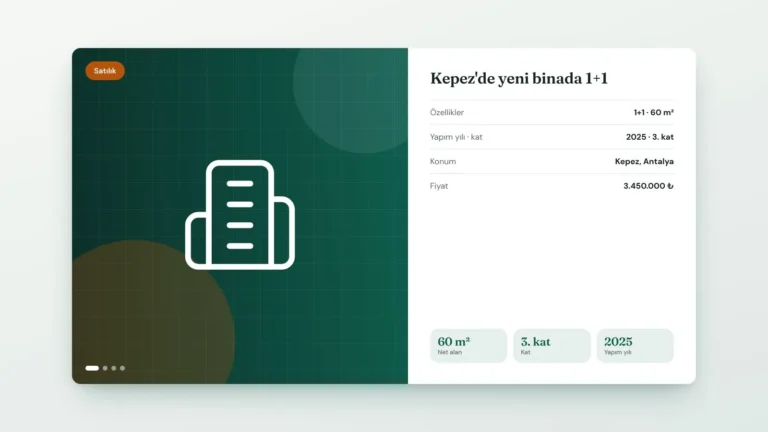Click the white building icon in the gallery
The height and width of the screenshot is (432, 768).
click(x=240, y=215)
